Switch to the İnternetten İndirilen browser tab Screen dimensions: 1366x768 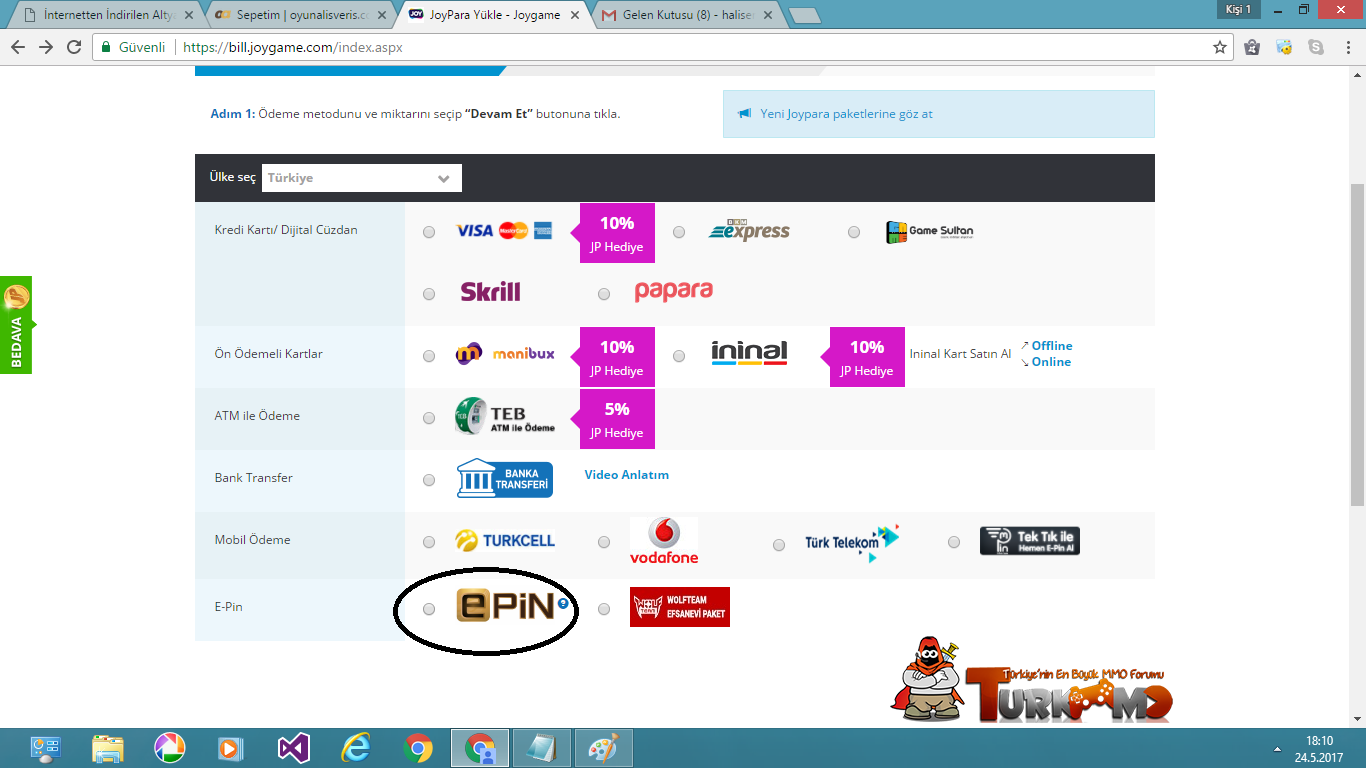pyautogui.click(x=108, y=15)
